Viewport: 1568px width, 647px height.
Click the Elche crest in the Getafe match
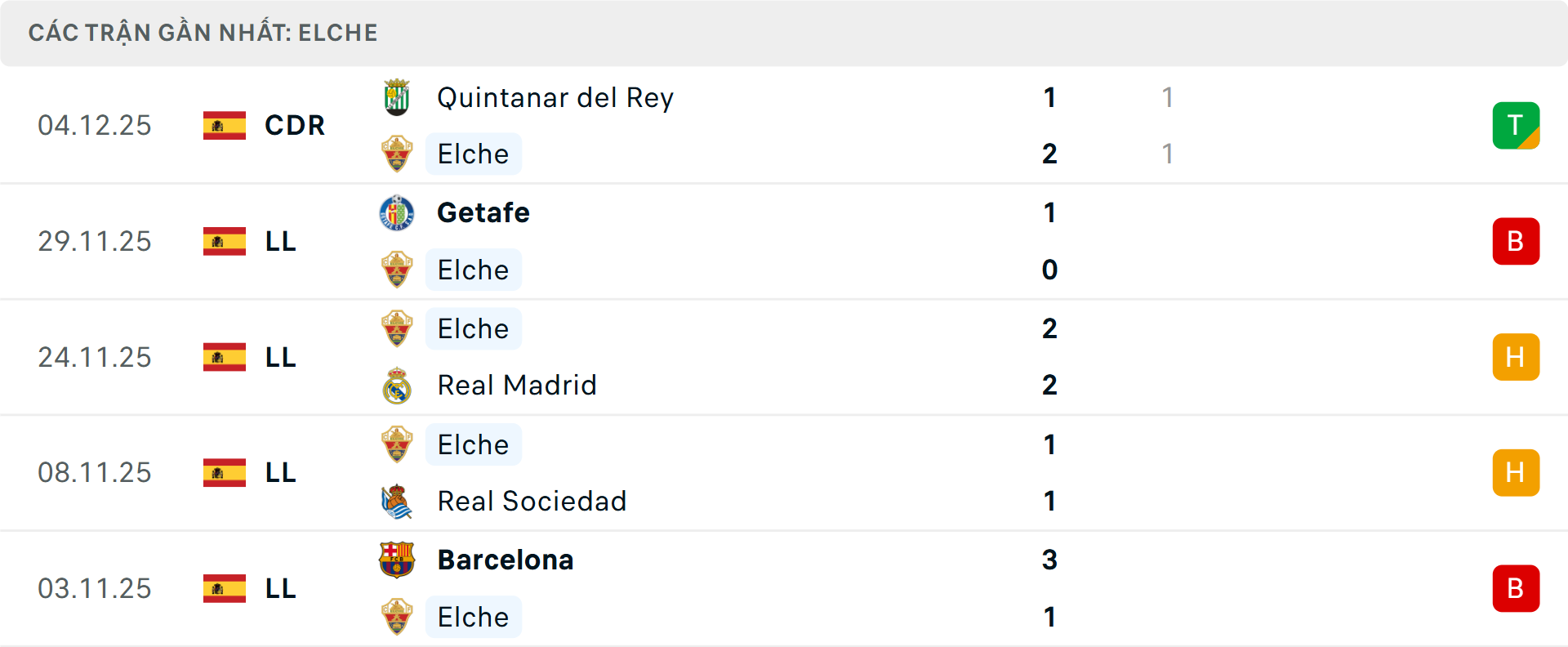pos(397,270)
